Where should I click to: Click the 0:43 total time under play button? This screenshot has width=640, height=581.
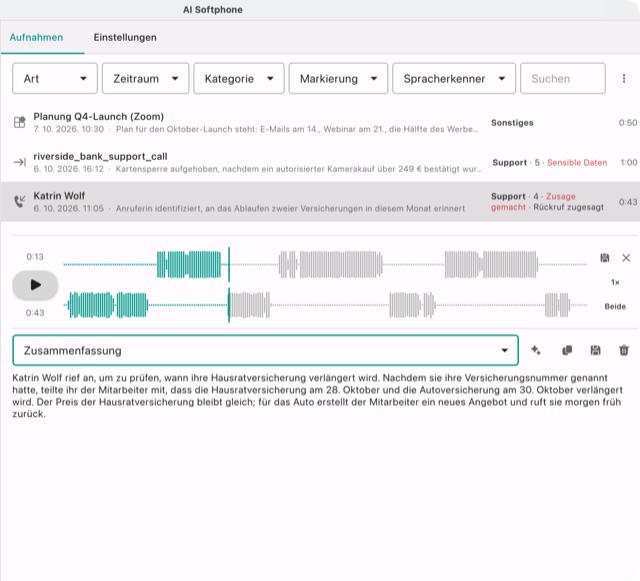click(35, 313)
